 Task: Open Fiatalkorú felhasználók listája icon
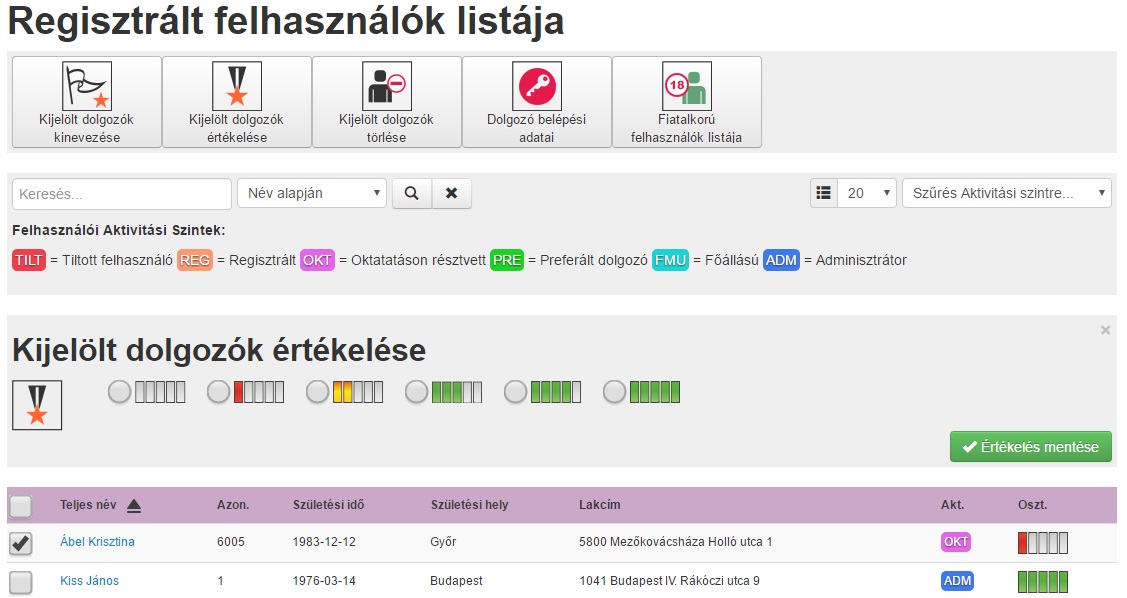[x=686, y=86]
